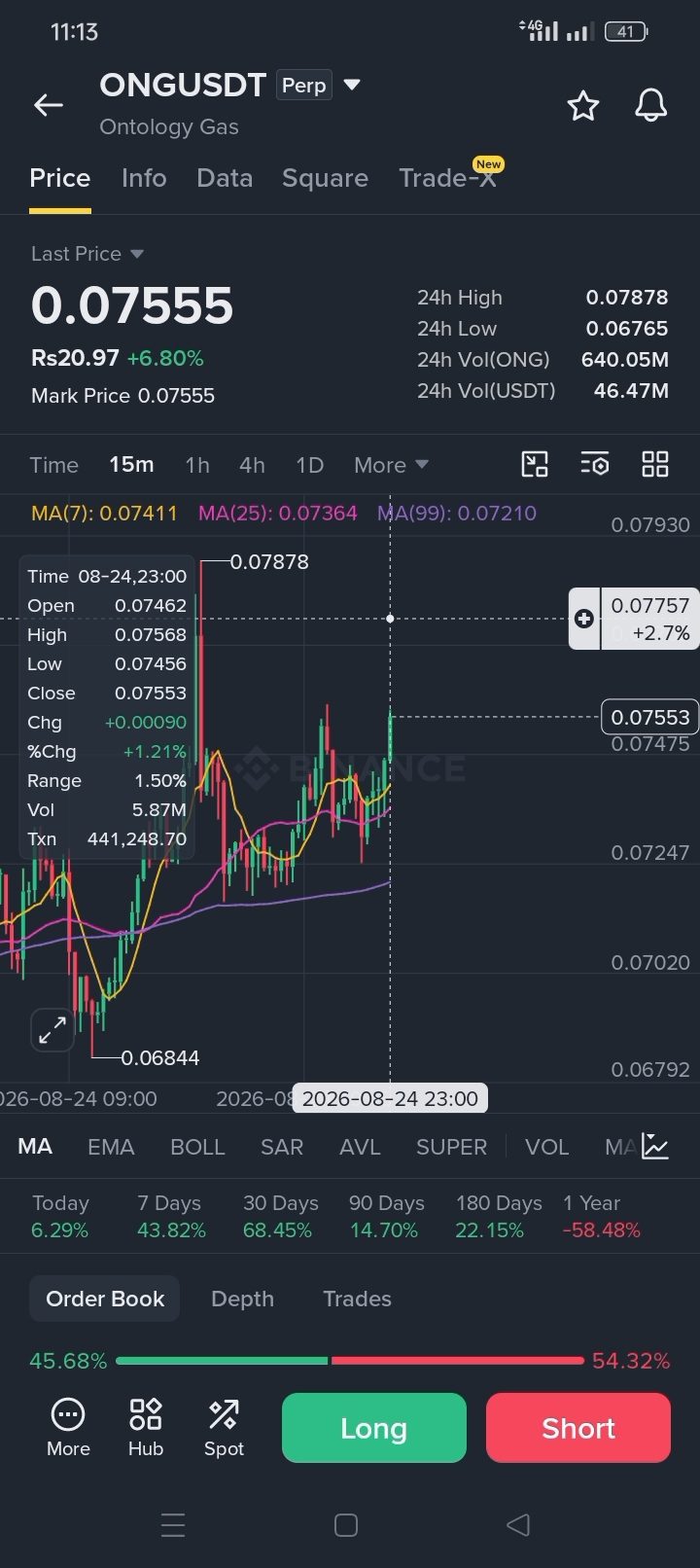The image size is (700, 1568).
Task: Select the 1D chart interval
Action: click(309, 465)
